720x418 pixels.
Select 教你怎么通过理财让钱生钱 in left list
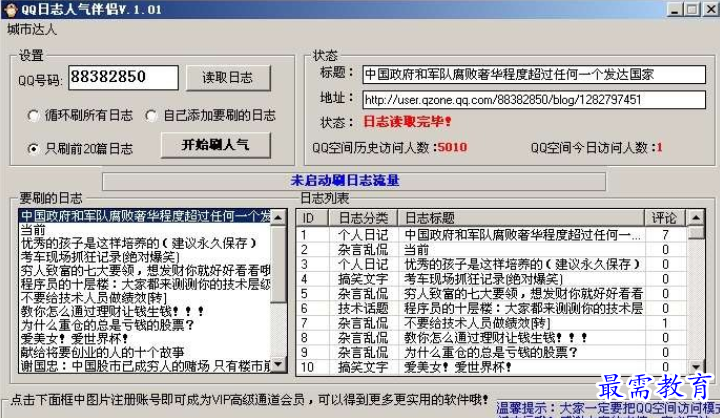[145, 311]
